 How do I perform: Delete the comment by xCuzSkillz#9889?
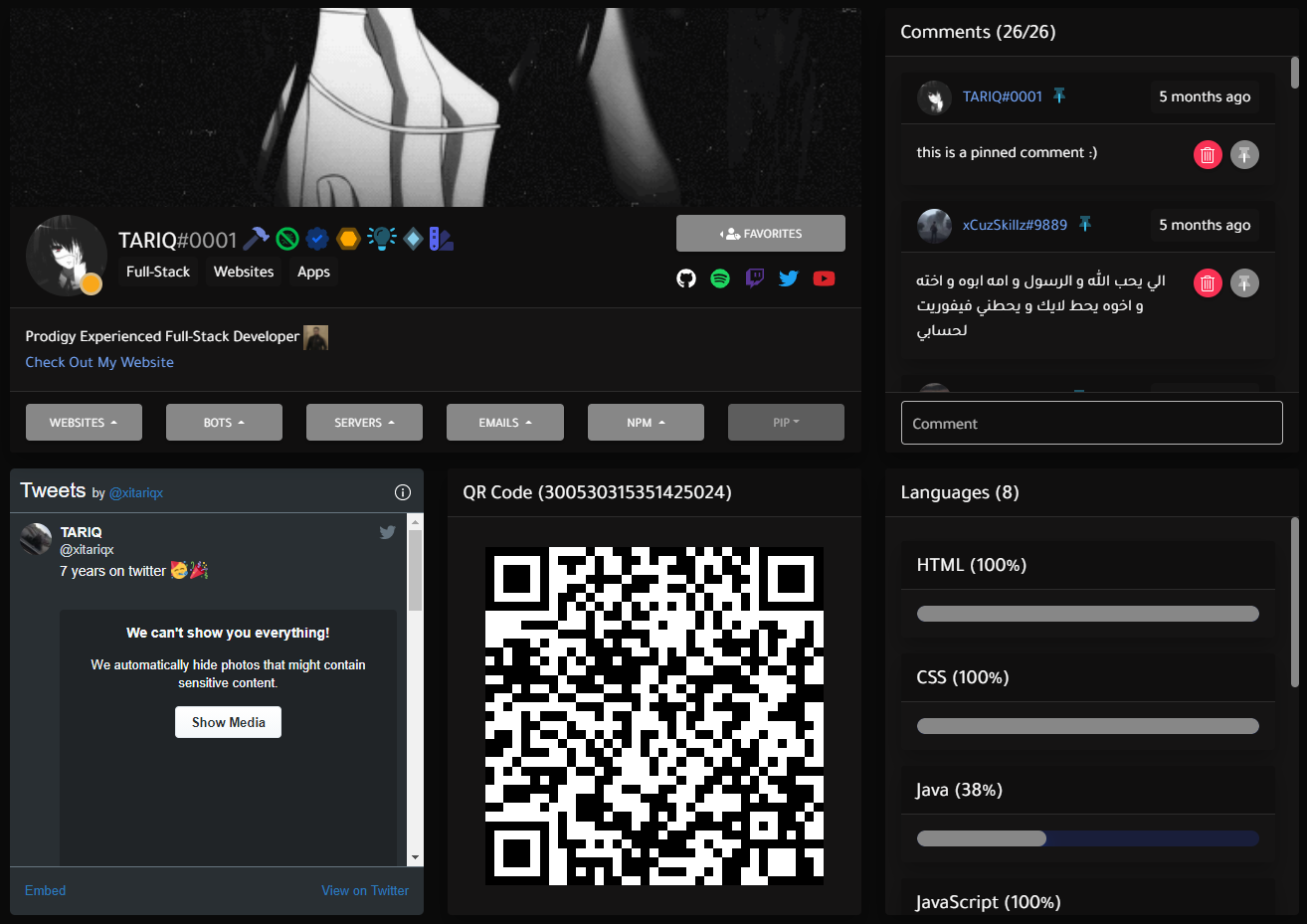pos(1208,283)
